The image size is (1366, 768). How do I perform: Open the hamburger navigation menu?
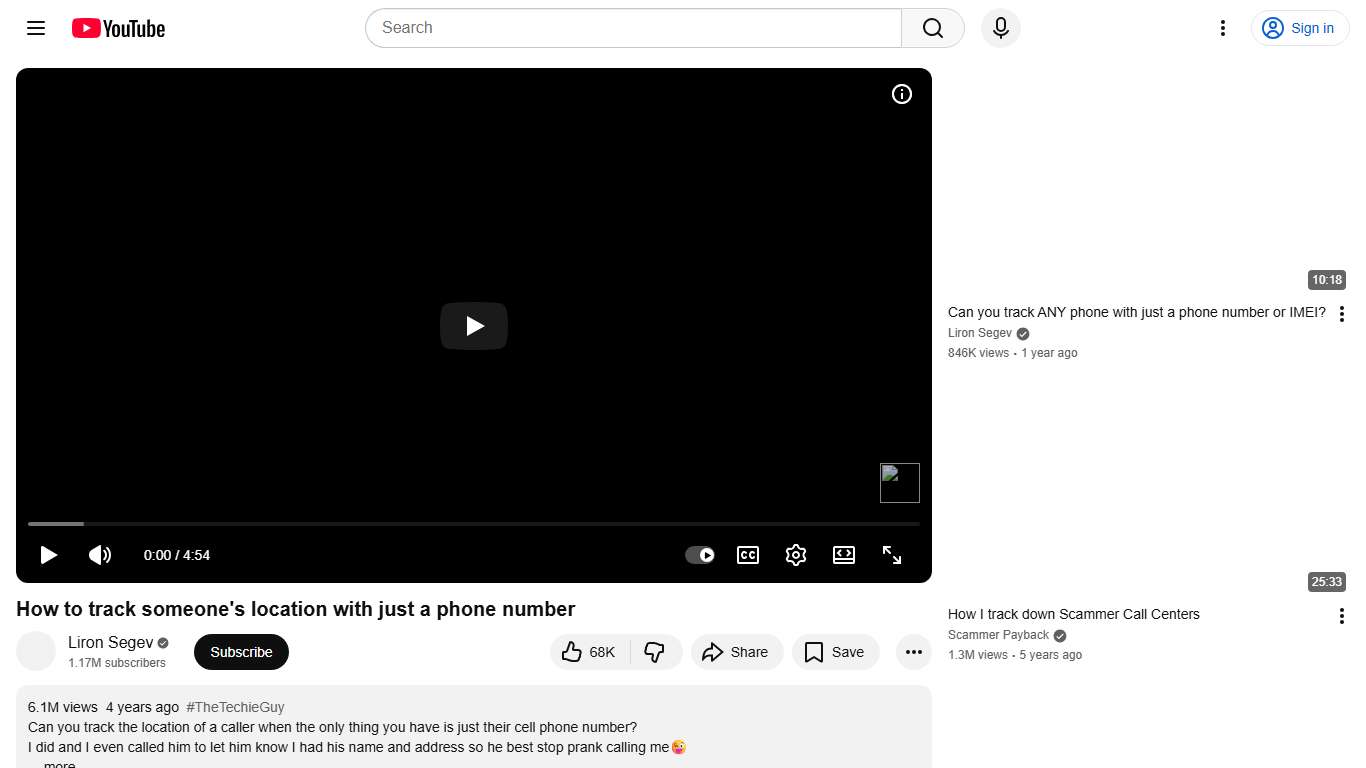pos(35,28)
